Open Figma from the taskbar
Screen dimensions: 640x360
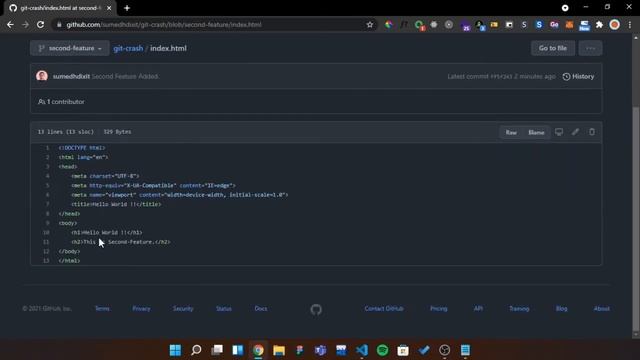300,350
